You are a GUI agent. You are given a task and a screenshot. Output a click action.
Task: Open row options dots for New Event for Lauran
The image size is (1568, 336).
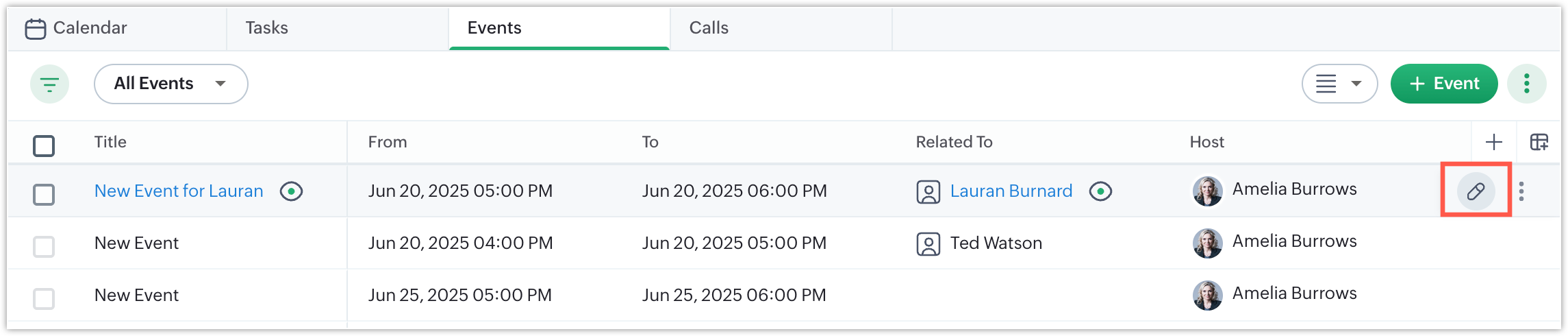[1521, 191]
